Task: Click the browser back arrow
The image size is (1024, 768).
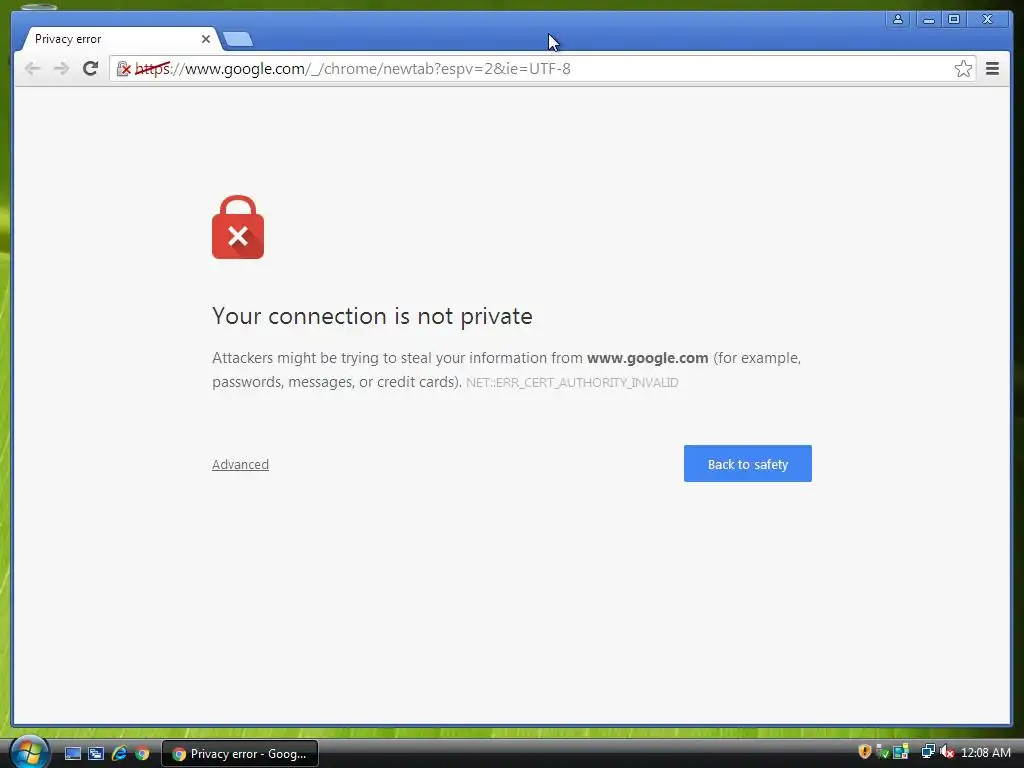Action: [x=32, y=69]
